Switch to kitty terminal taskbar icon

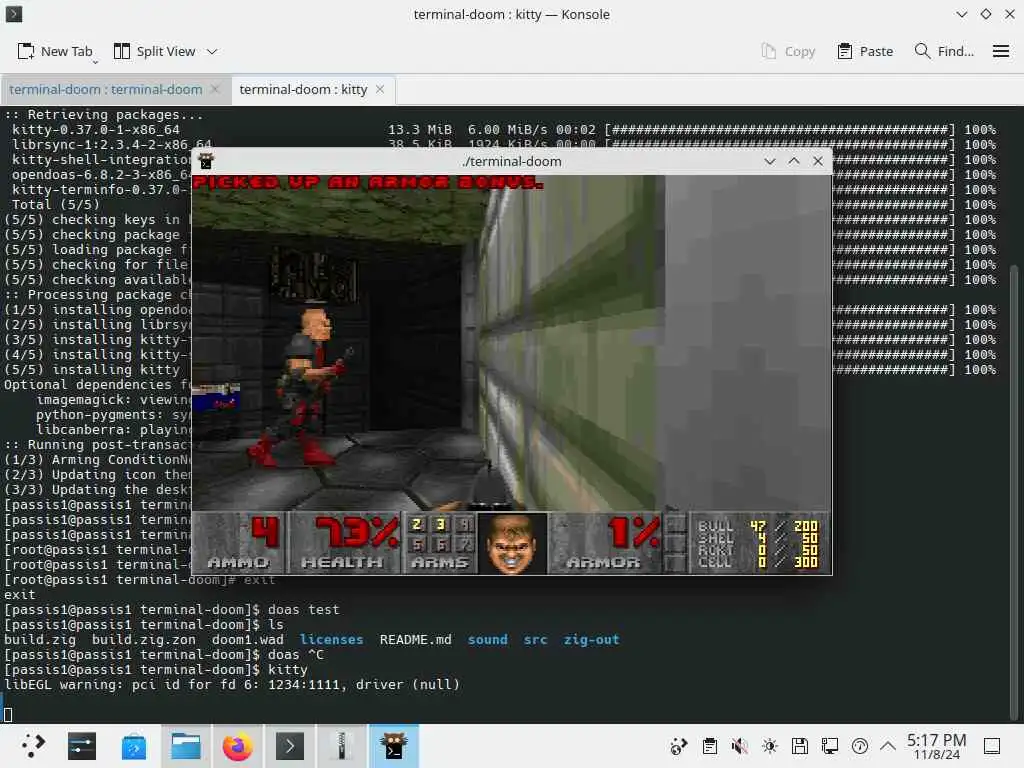pos(394,746)
